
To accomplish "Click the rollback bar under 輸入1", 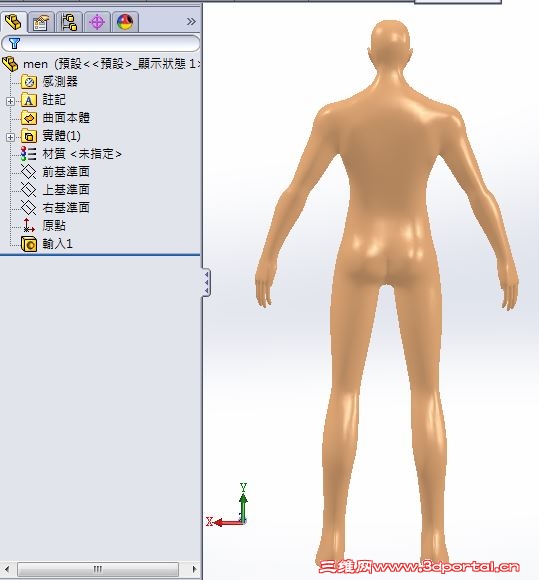I will (100, 254).
